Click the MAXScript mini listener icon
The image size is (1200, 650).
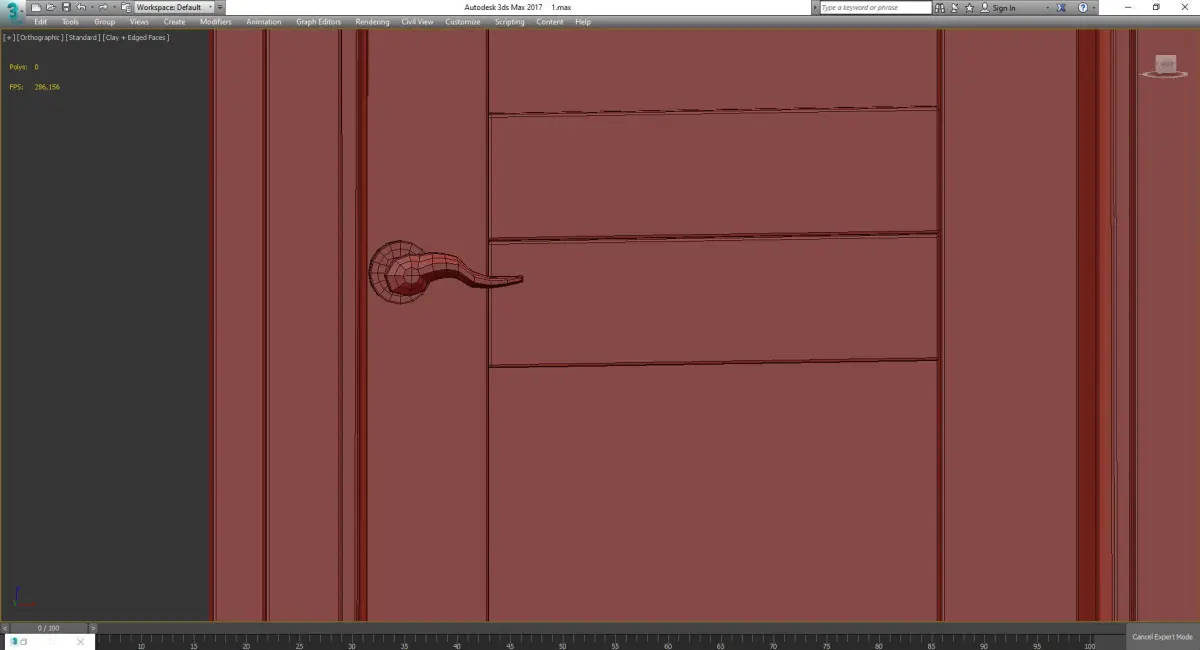click(x=14, y=642)
